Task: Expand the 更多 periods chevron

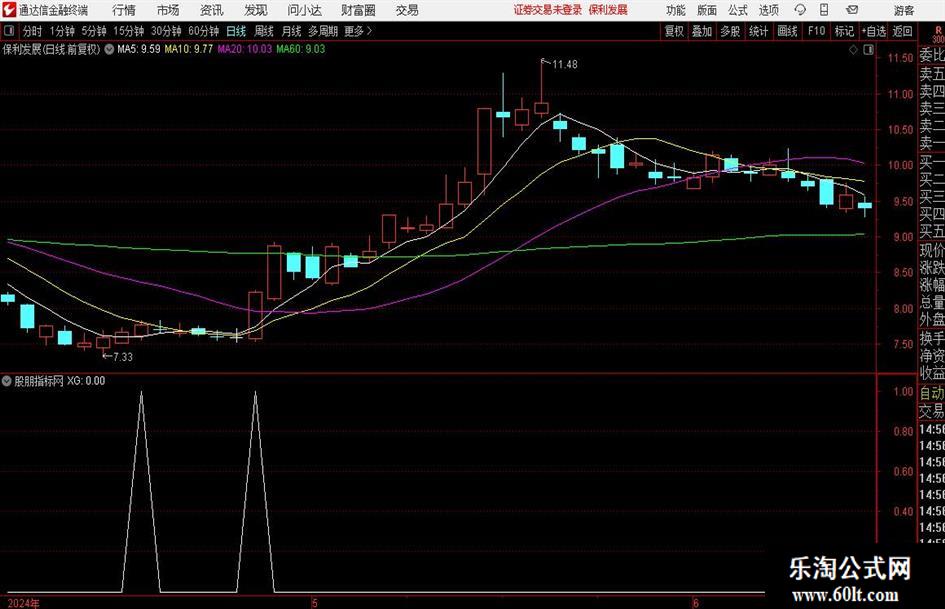Action: (369, 31)
